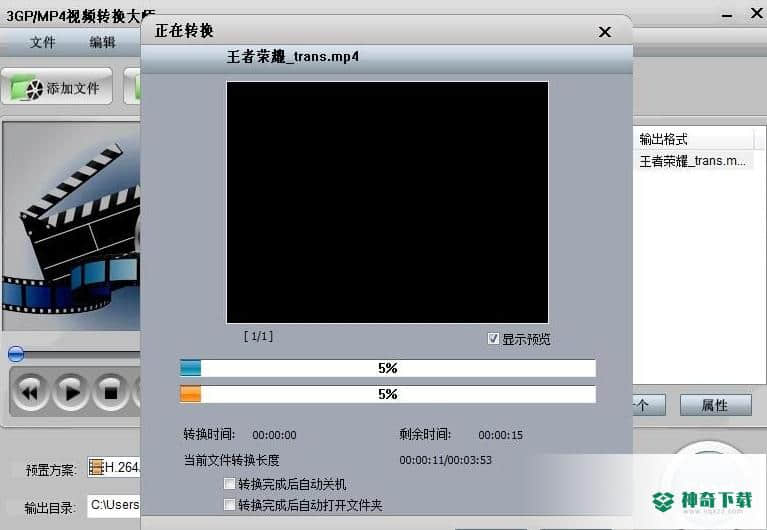The height and width of the screenshot is (530, 767).
Task: Click the [1/1] file counter
Action: [x=258, y=336]
